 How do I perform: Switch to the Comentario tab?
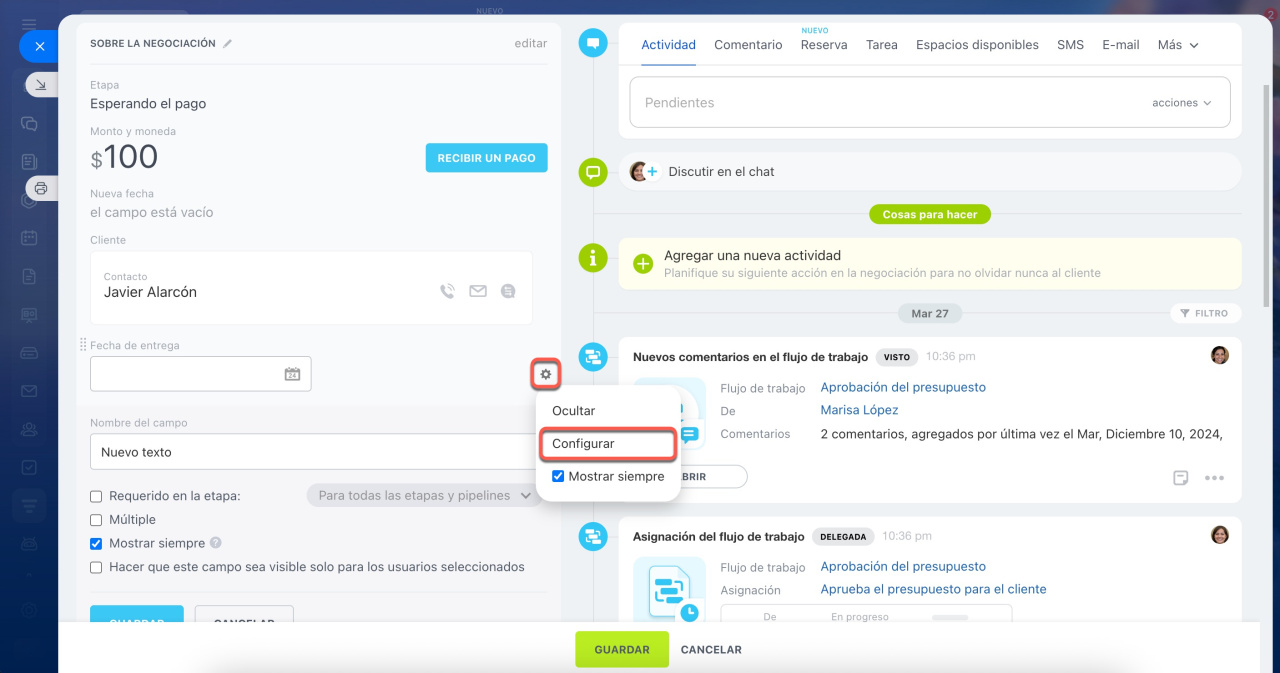click(x=748, y=45)
